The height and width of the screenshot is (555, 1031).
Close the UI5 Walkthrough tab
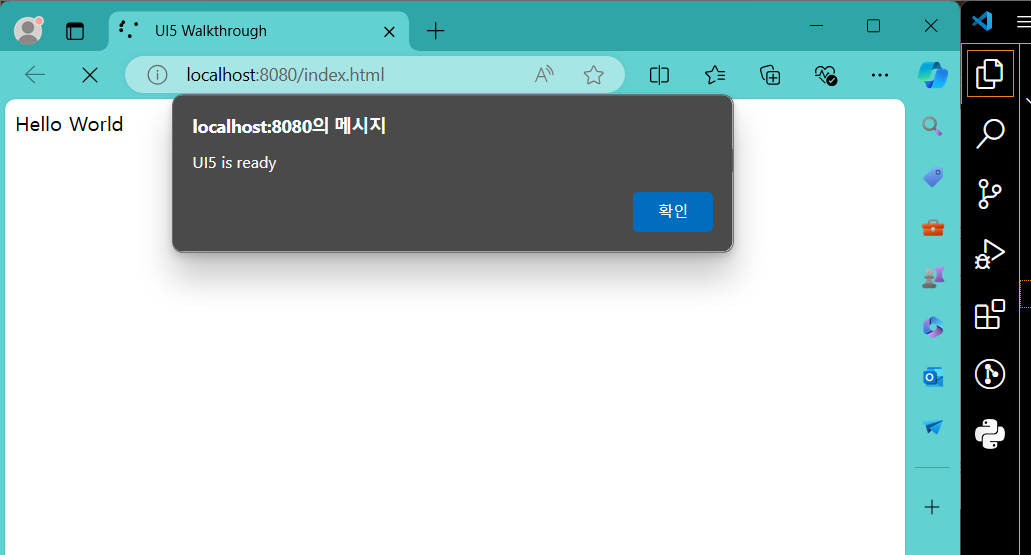click(389, 32)
